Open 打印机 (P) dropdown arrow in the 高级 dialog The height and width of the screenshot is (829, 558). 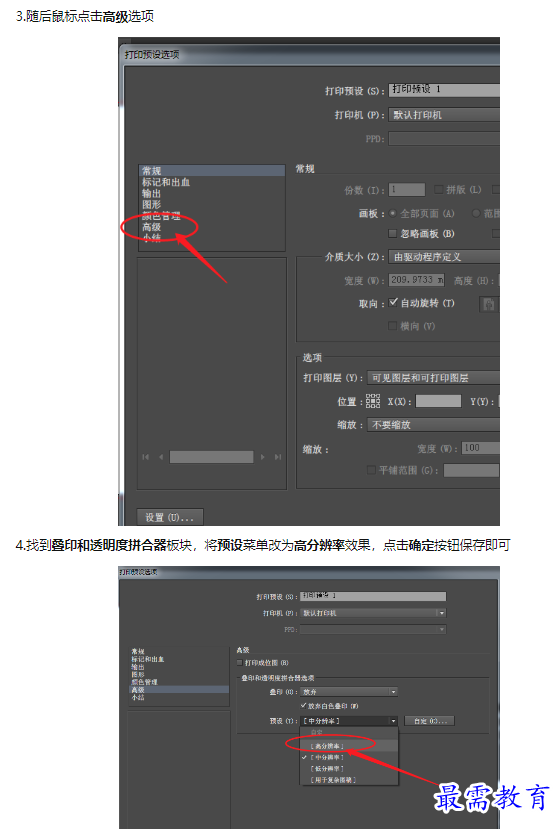click(x=441, y=613)
